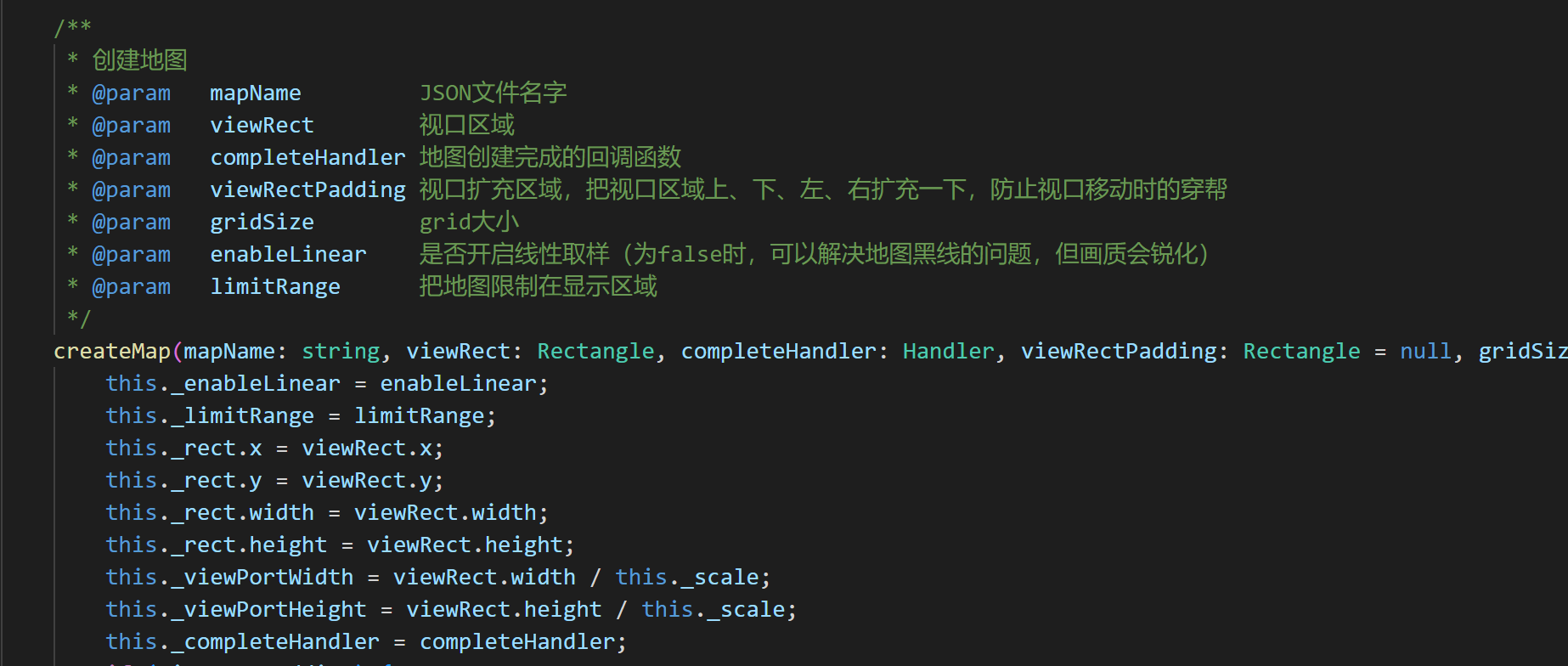Click the this._rect.y assignment line
Screen dimensions: 1568x666
coord(274,480)
